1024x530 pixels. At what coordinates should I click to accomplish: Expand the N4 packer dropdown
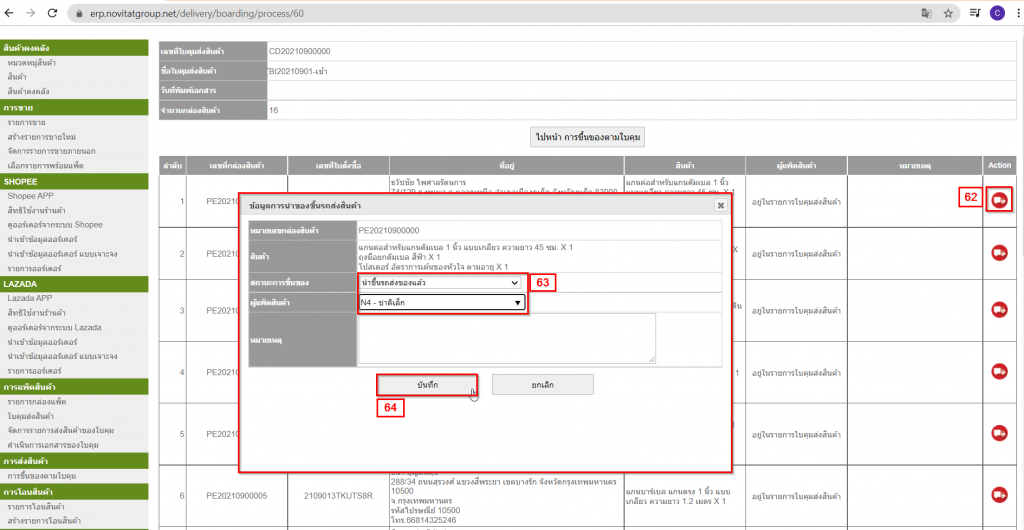441,302
